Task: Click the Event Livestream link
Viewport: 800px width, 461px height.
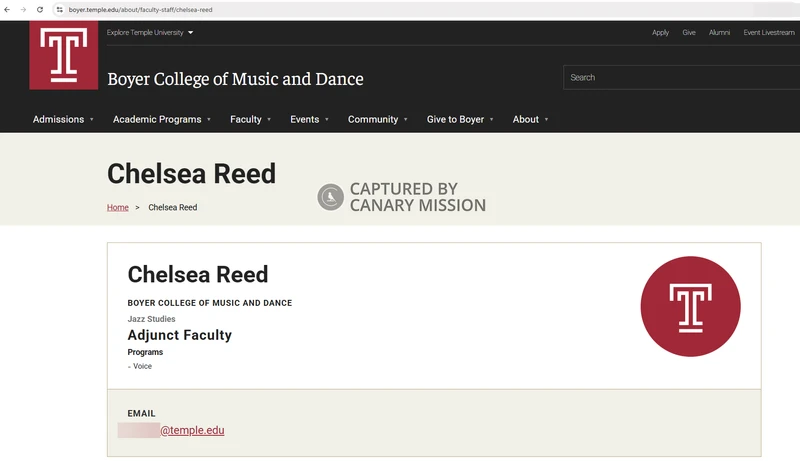Action: click(x=769, y=33)
